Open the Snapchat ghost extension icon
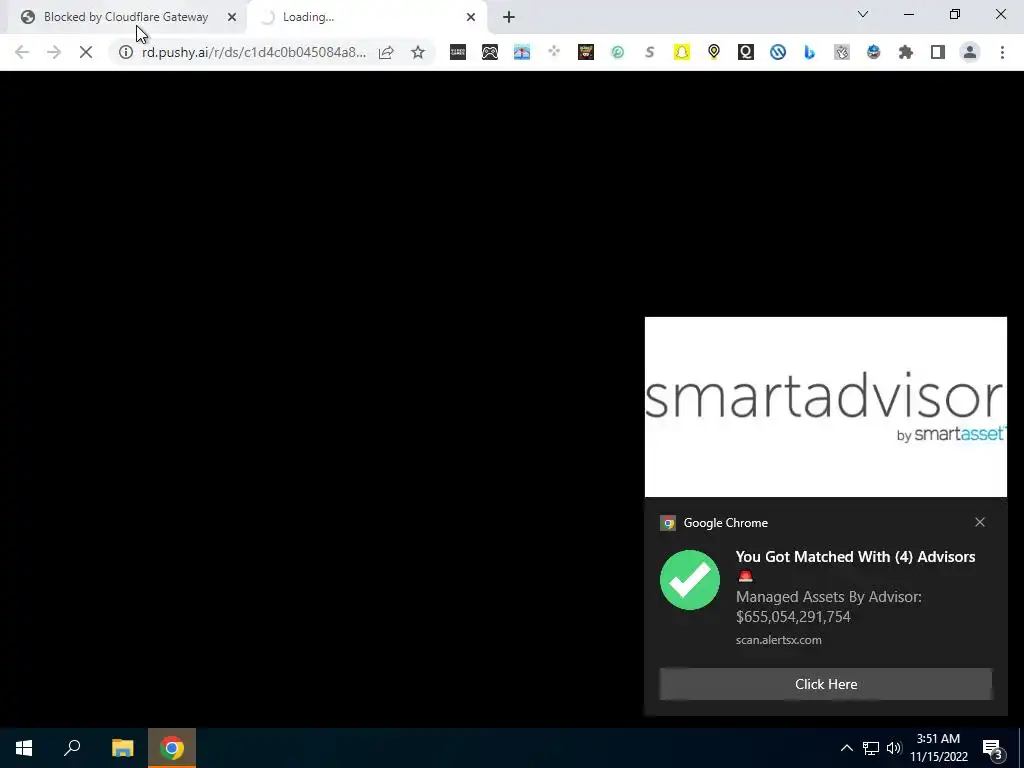Image resolution: width=1024 pixels, height=768 pixels. tap(682, 52)
